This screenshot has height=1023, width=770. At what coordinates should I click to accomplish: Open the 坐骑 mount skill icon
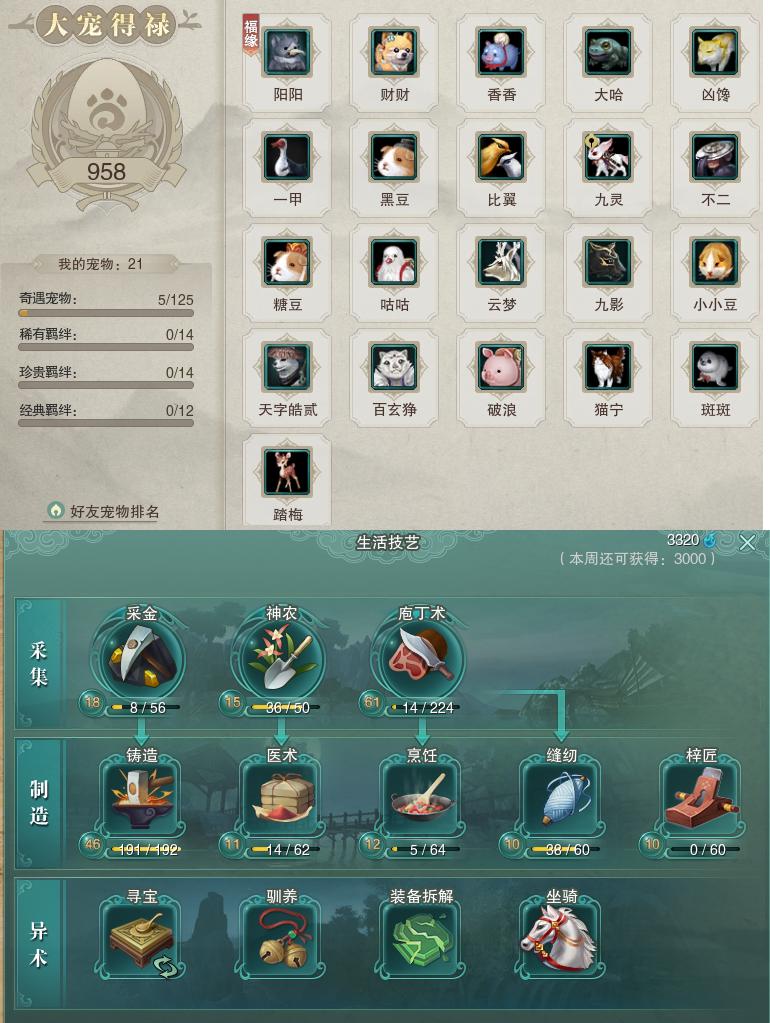[561, 936]
